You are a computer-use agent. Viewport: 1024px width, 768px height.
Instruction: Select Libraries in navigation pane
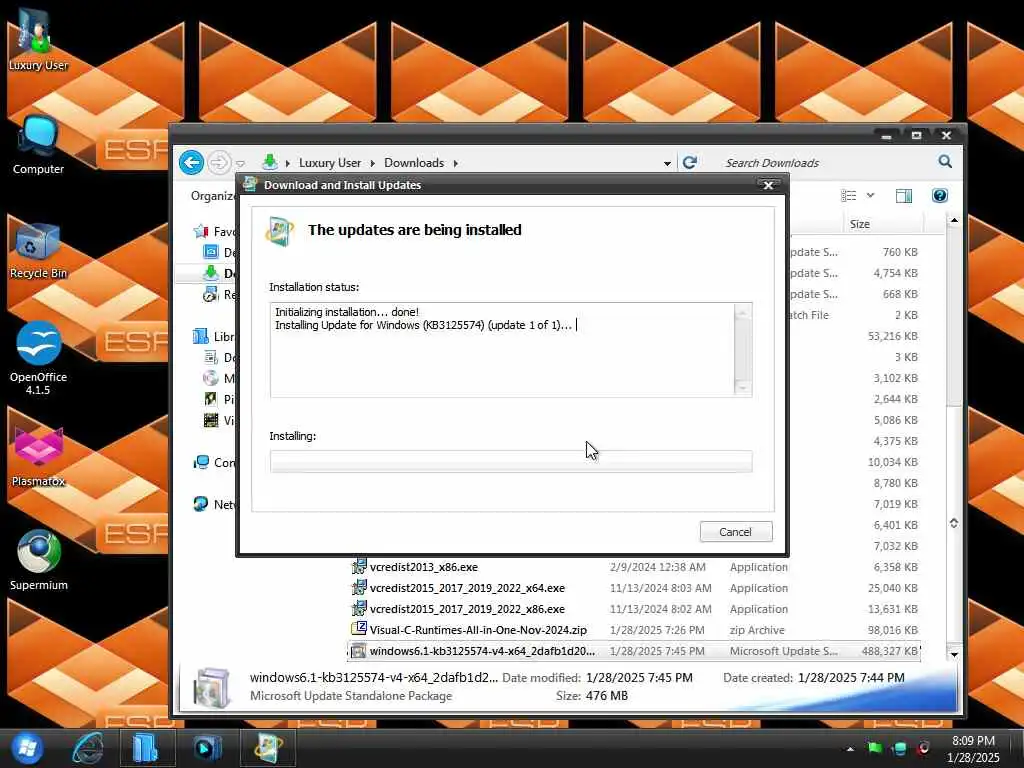tap(216, 336)
